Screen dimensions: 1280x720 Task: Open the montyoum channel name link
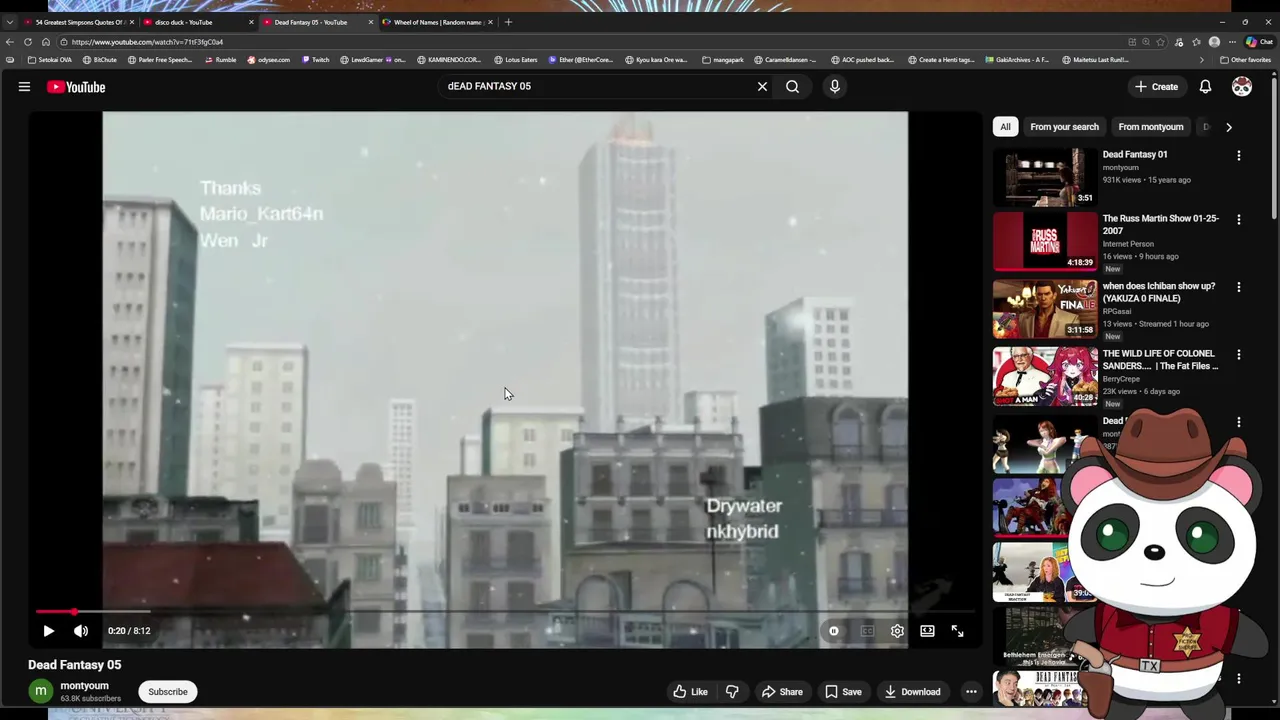pos(84,686)
